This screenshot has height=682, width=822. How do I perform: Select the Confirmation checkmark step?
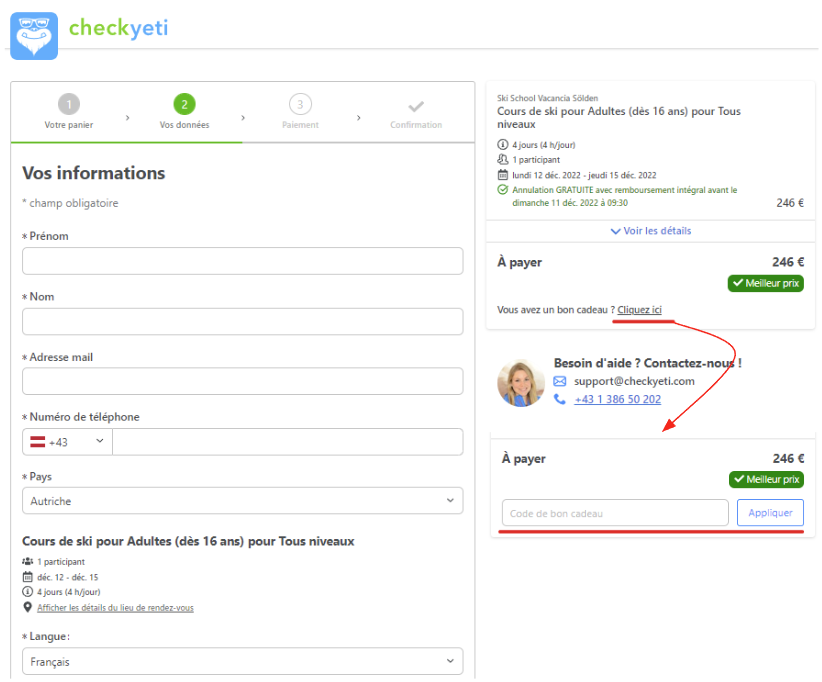[x=416, y=114]
